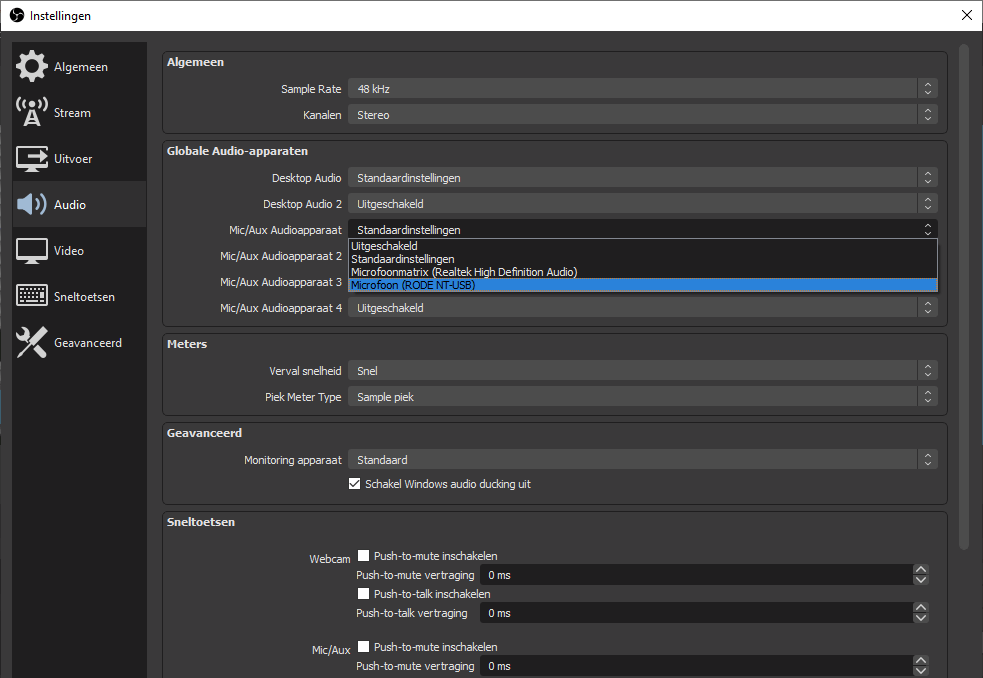Open Video settings via the display icon
Image resolution: width=983 pixels, height=678 pixels.
tap(31, 250)
